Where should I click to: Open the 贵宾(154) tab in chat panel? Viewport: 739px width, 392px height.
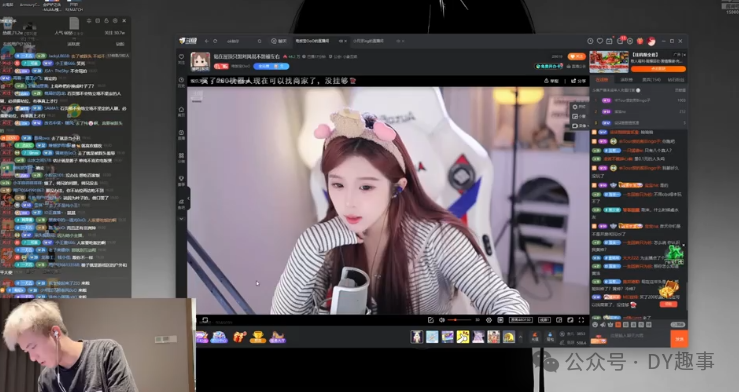[651, 80]
